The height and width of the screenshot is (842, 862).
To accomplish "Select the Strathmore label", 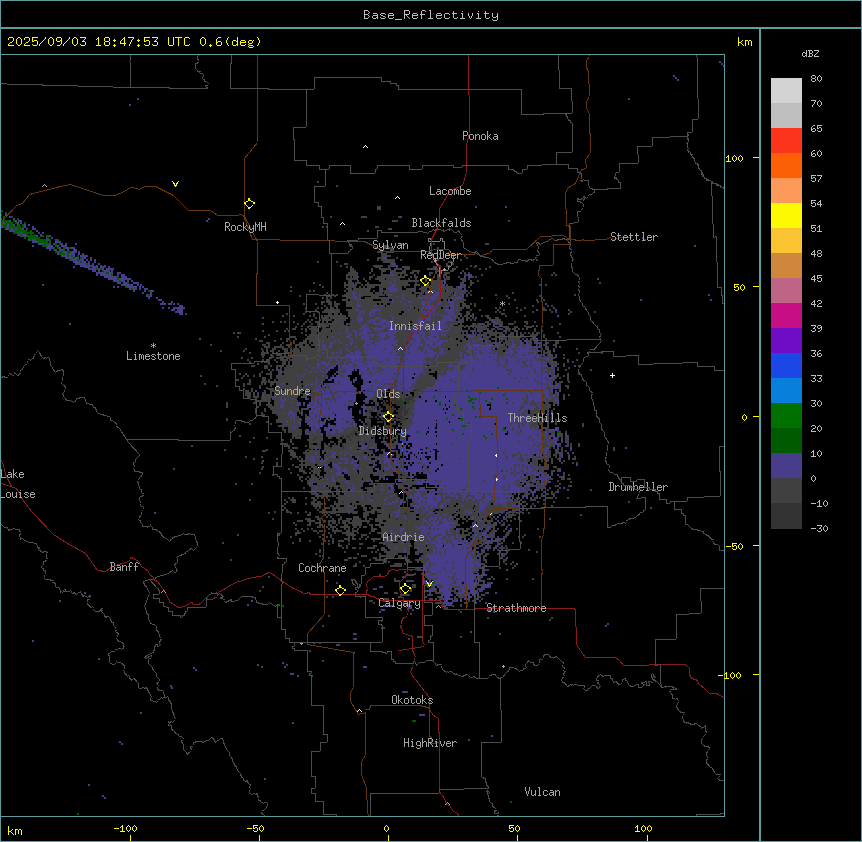I will point(516,608).
